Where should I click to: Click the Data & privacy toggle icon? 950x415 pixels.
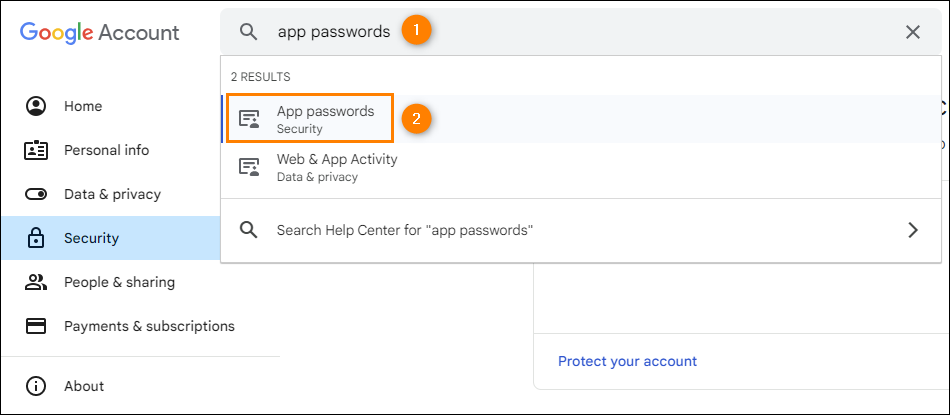pyautogui.click(x=36, y=194)
